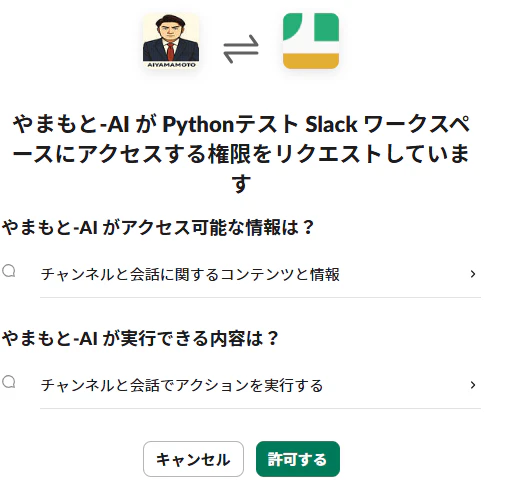Click the speech bubble icon beside チャンネルと会話でアクションを実行する
Screen dimensions: 510x483
pyautogui.click(x=9, y=382)
